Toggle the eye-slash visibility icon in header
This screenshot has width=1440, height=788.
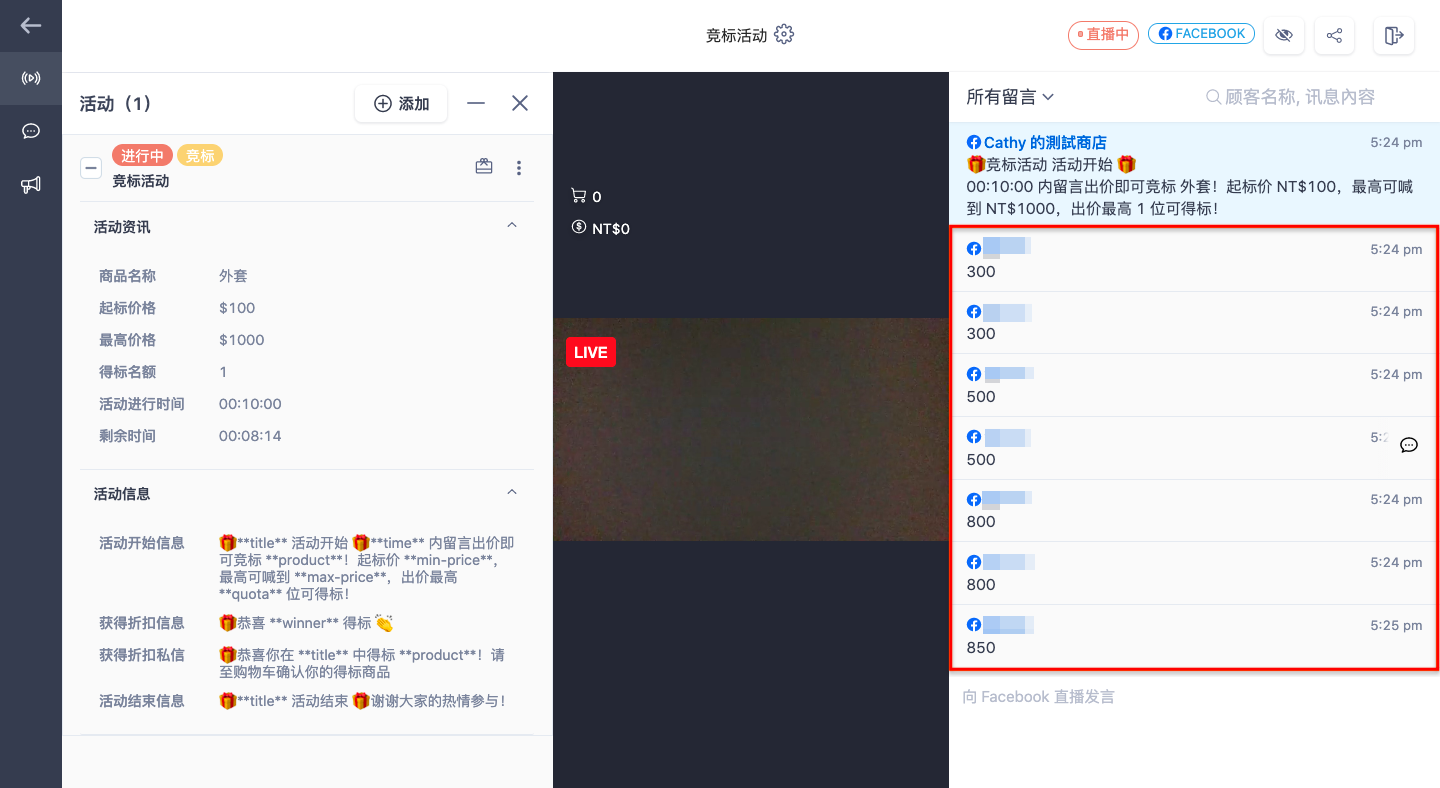[x=1284, y=35]
